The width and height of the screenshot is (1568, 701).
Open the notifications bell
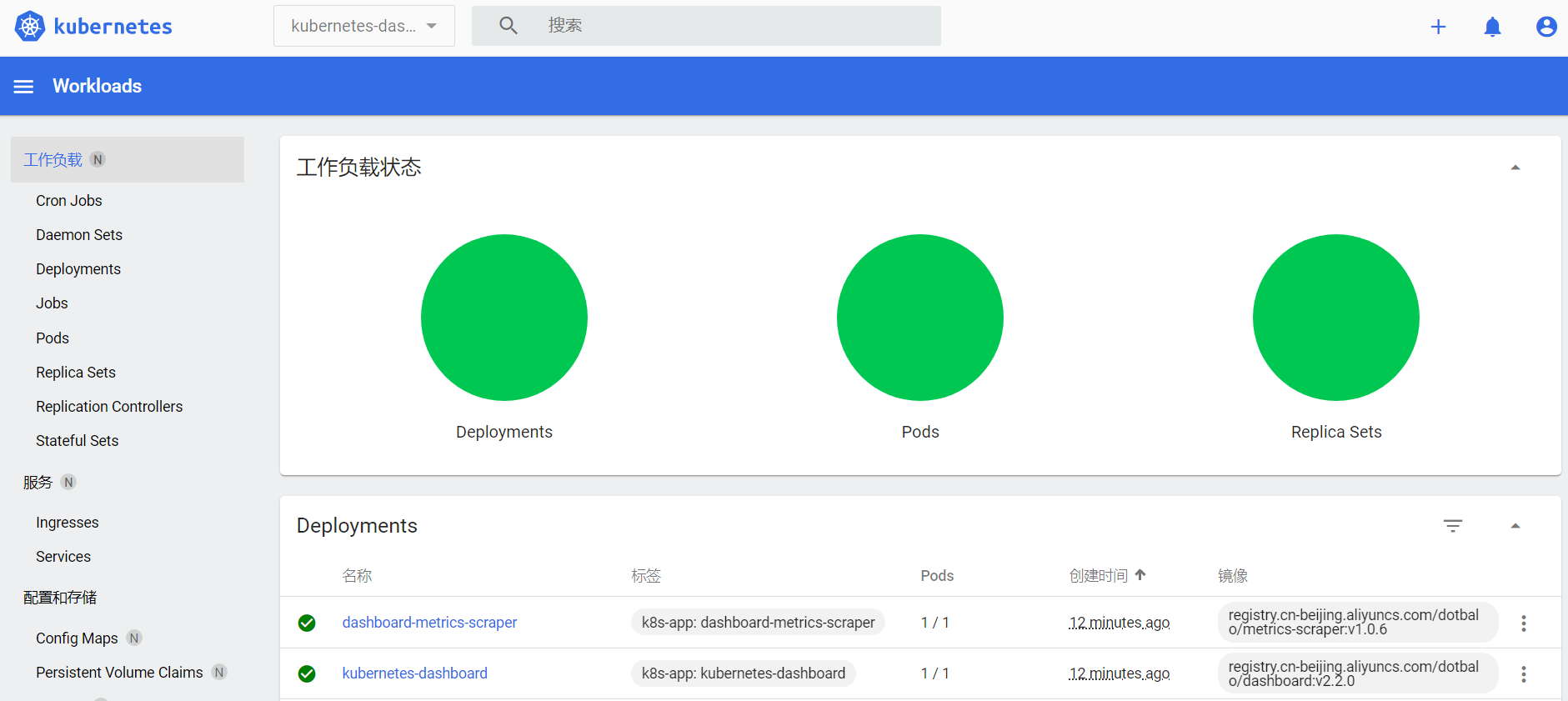coord(1492,27)
